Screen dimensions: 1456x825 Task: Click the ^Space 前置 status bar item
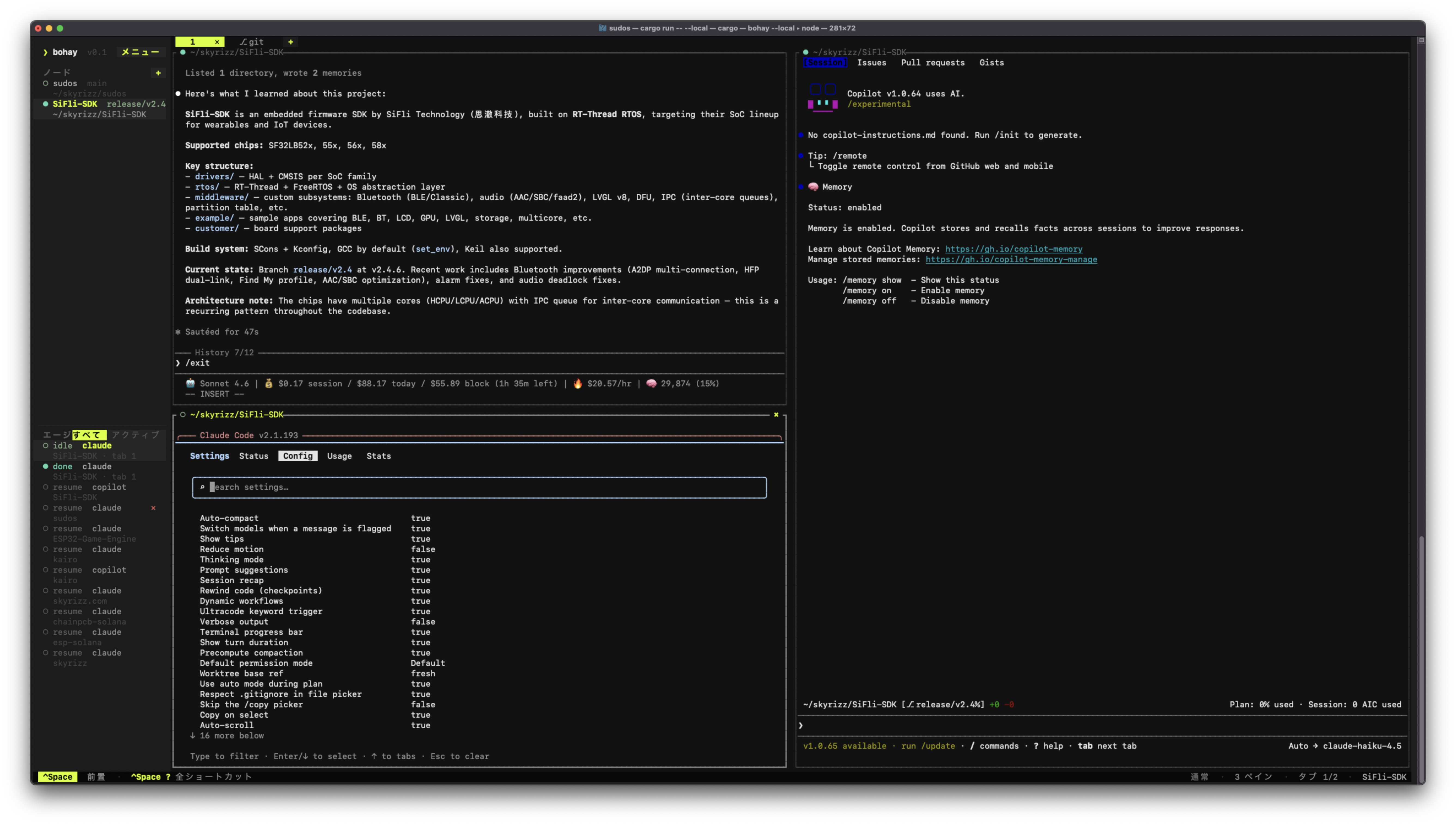coord(72,777)
